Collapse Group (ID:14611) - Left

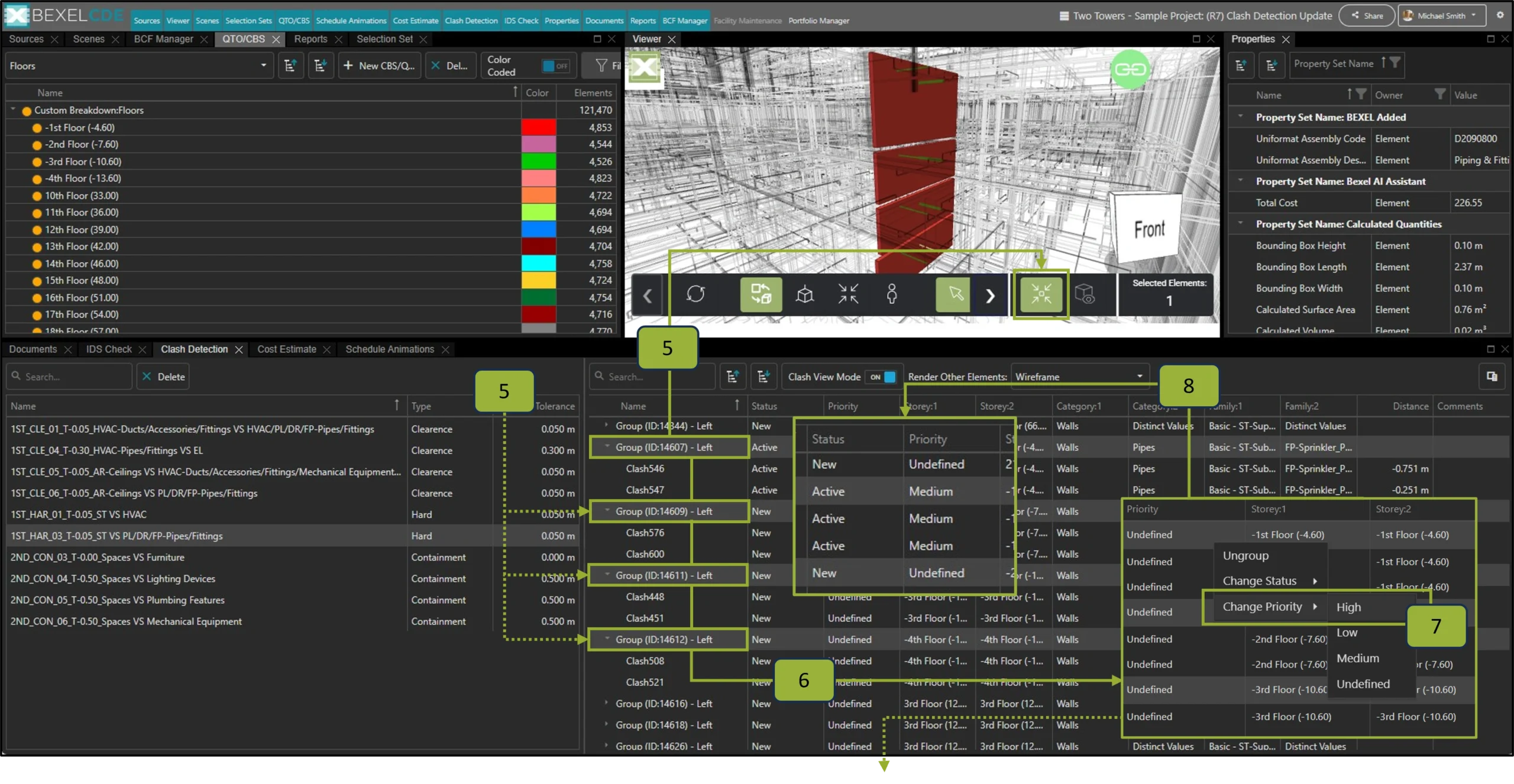coord(607,575)
